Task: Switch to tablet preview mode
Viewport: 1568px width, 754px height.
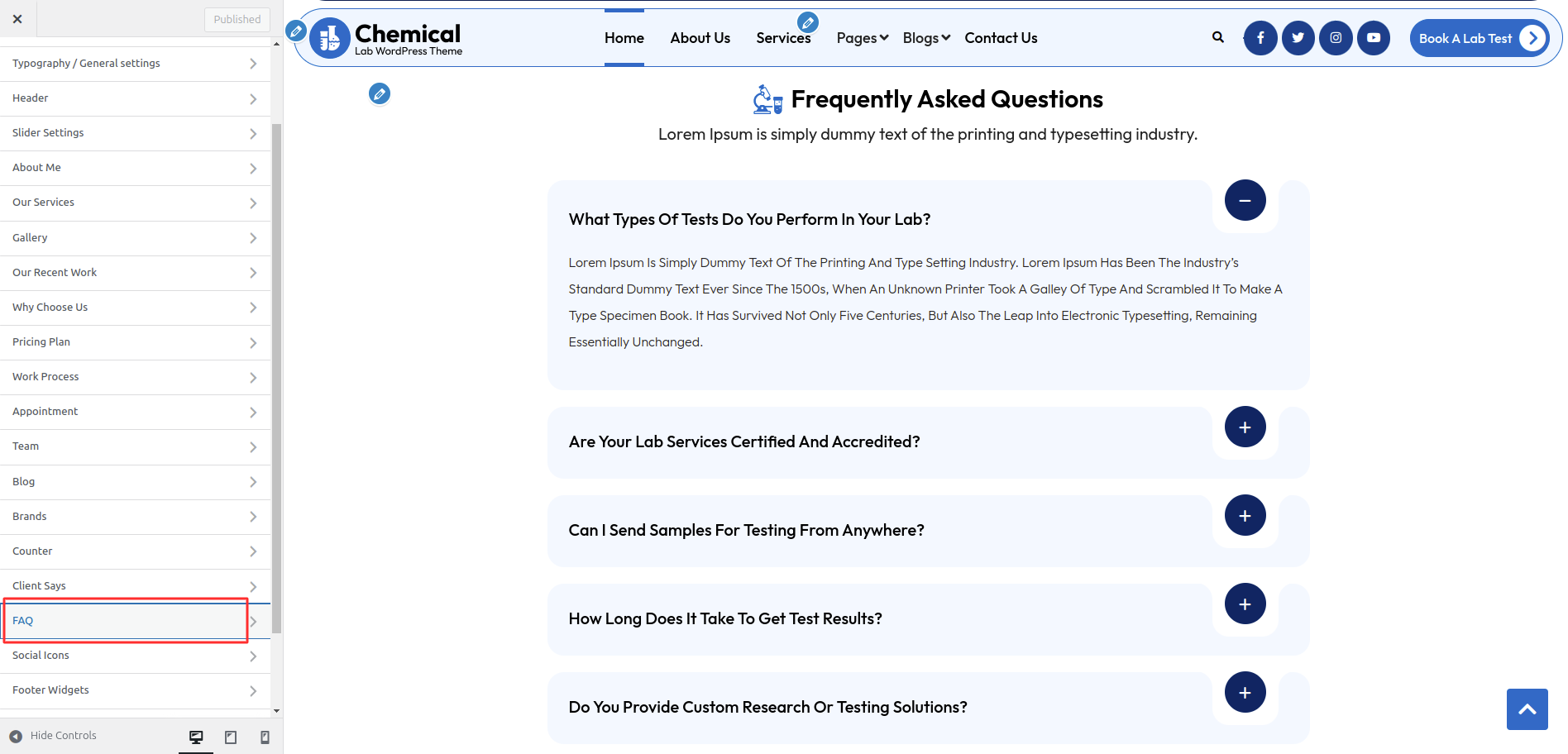Action: click(x=231, y=736)
